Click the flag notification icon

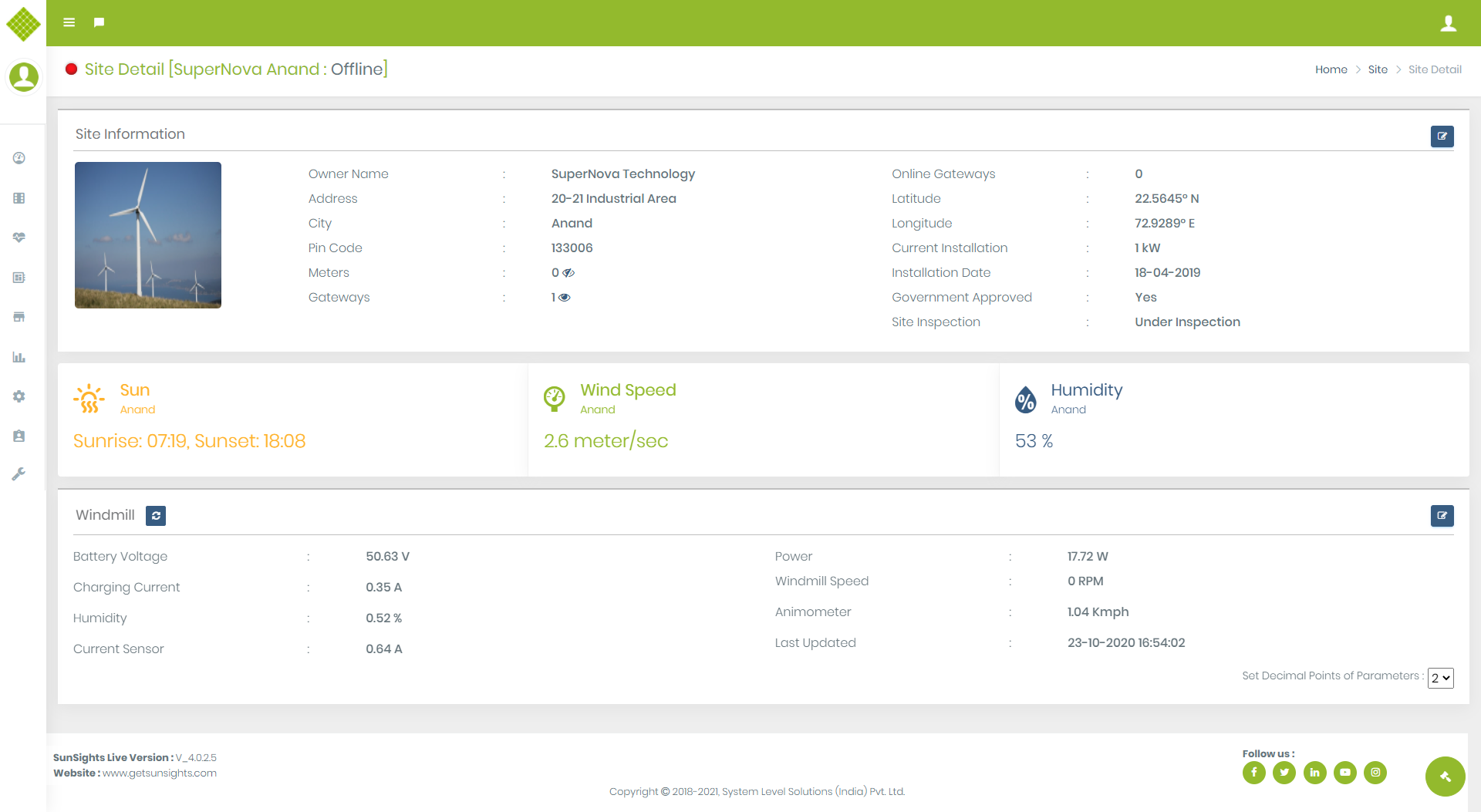pyautogui.click(x=99, y=22)
